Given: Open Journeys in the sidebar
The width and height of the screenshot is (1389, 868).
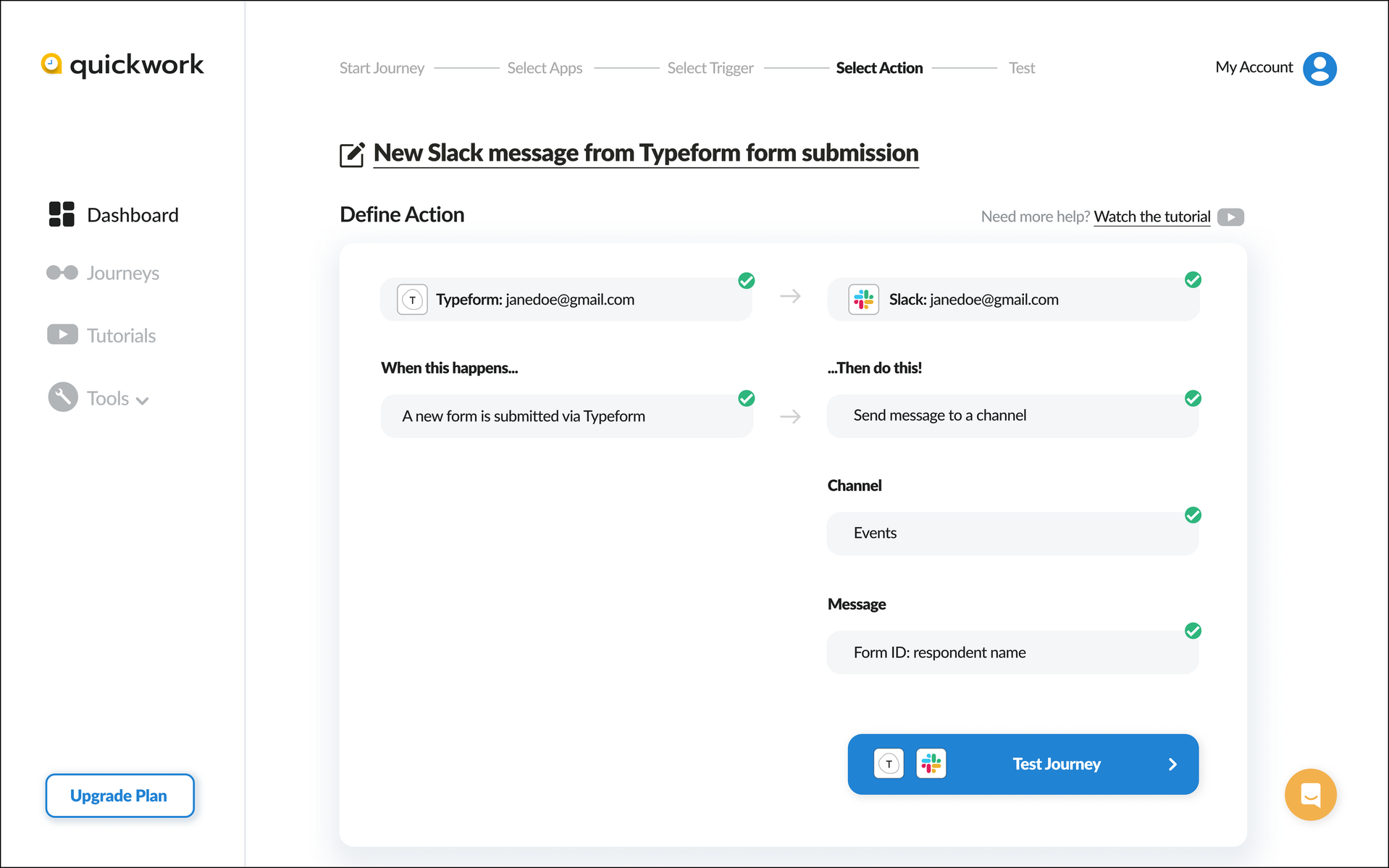Looking at the screenshot, I should pos(123,273).
